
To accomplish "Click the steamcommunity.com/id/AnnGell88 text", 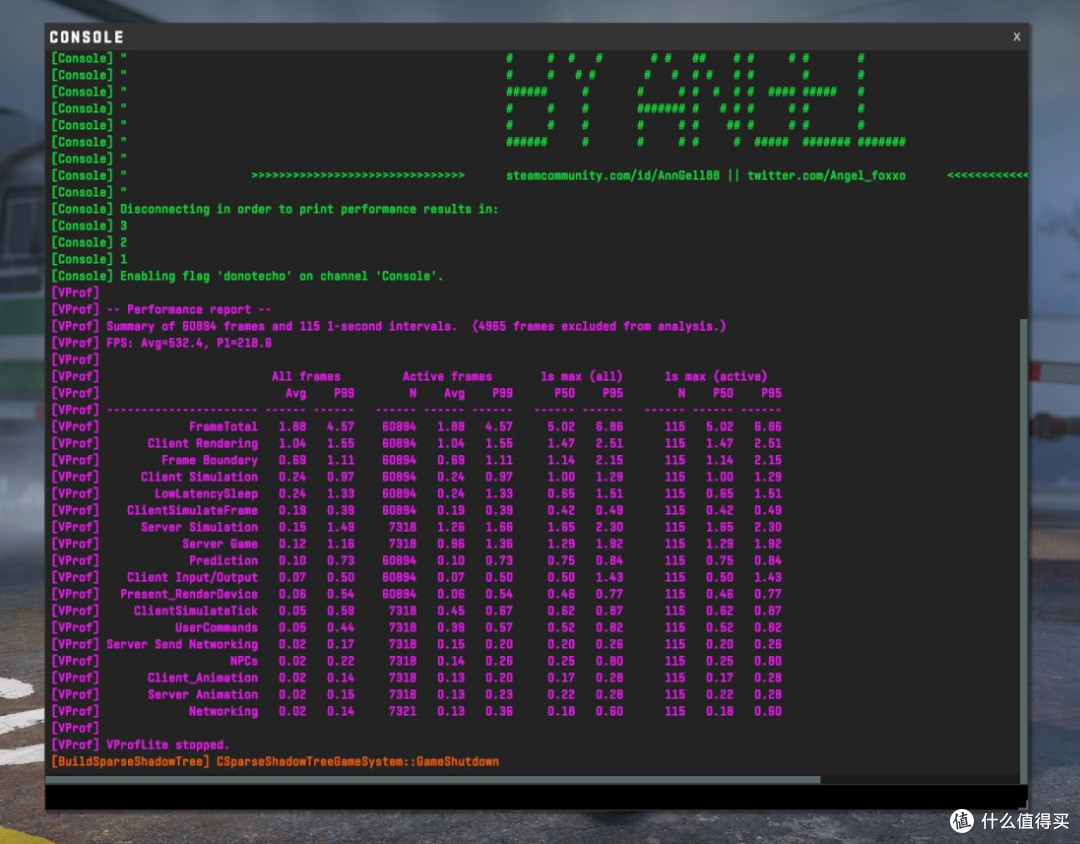I will pyautogui.click(x=612, y=175).
